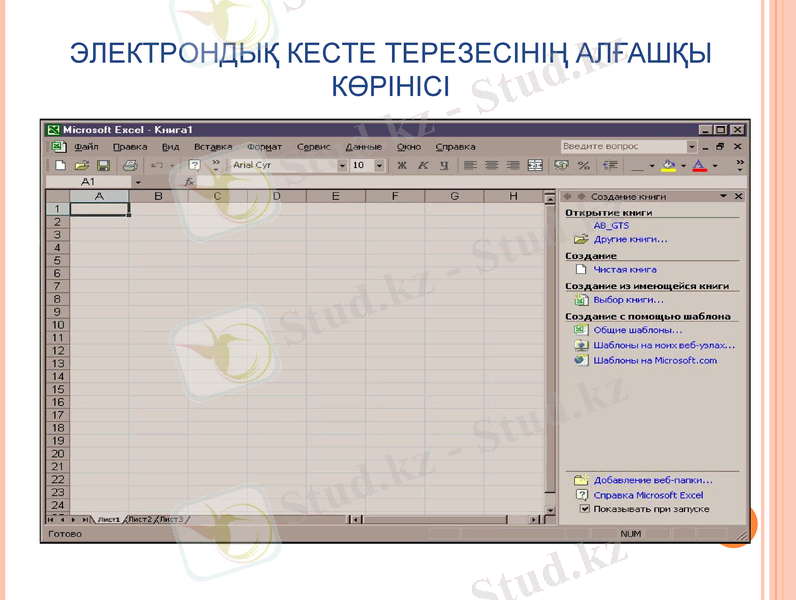
Task: Click the decrease indent icon
Action: [x=610, y=165]
